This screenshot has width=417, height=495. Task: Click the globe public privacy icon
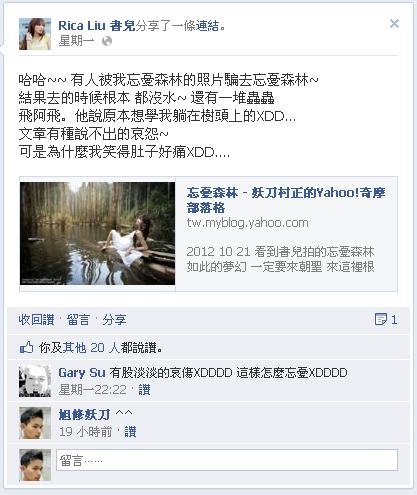[x=107, y=41]
